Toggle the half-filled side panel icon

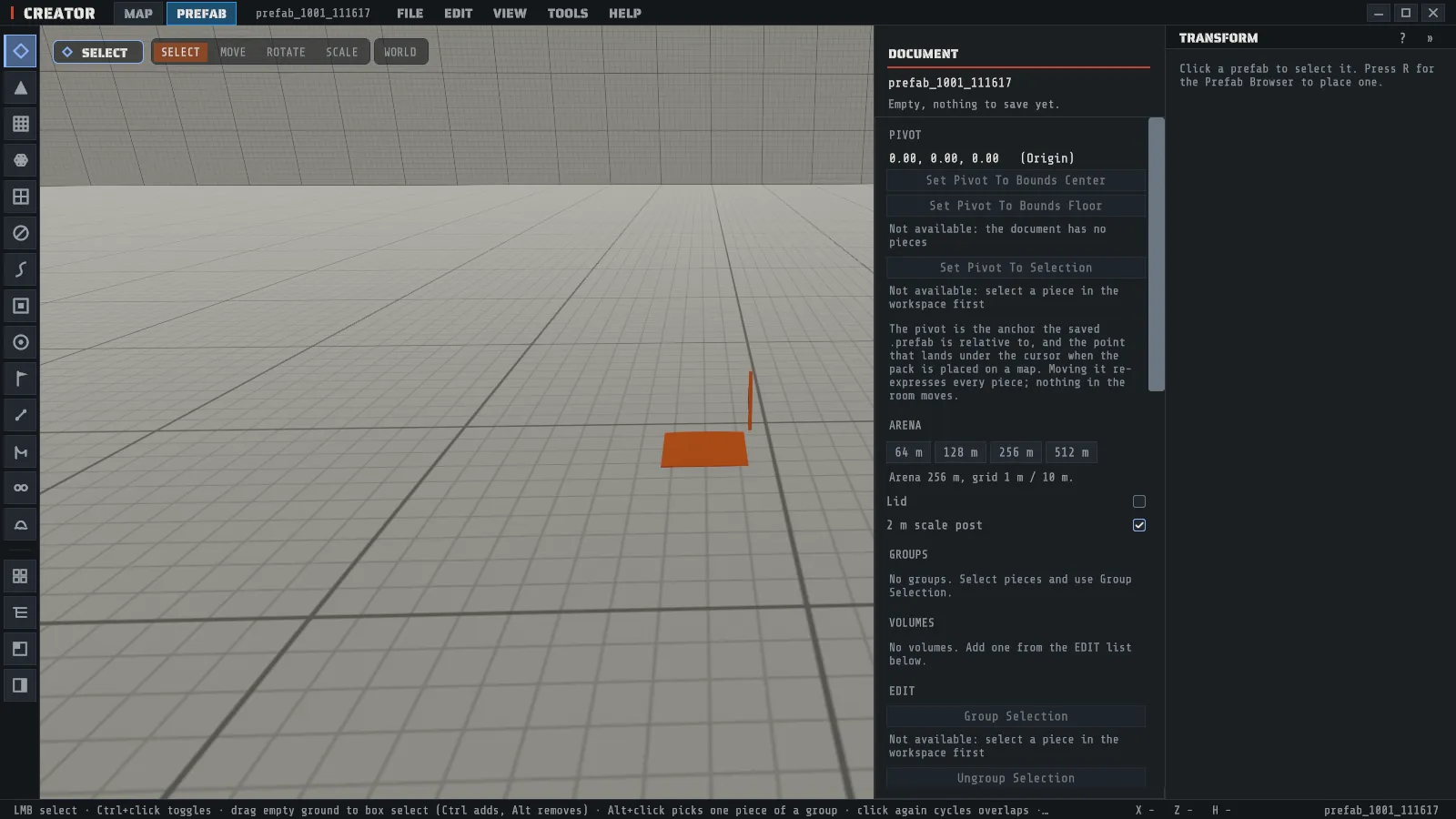20,685
